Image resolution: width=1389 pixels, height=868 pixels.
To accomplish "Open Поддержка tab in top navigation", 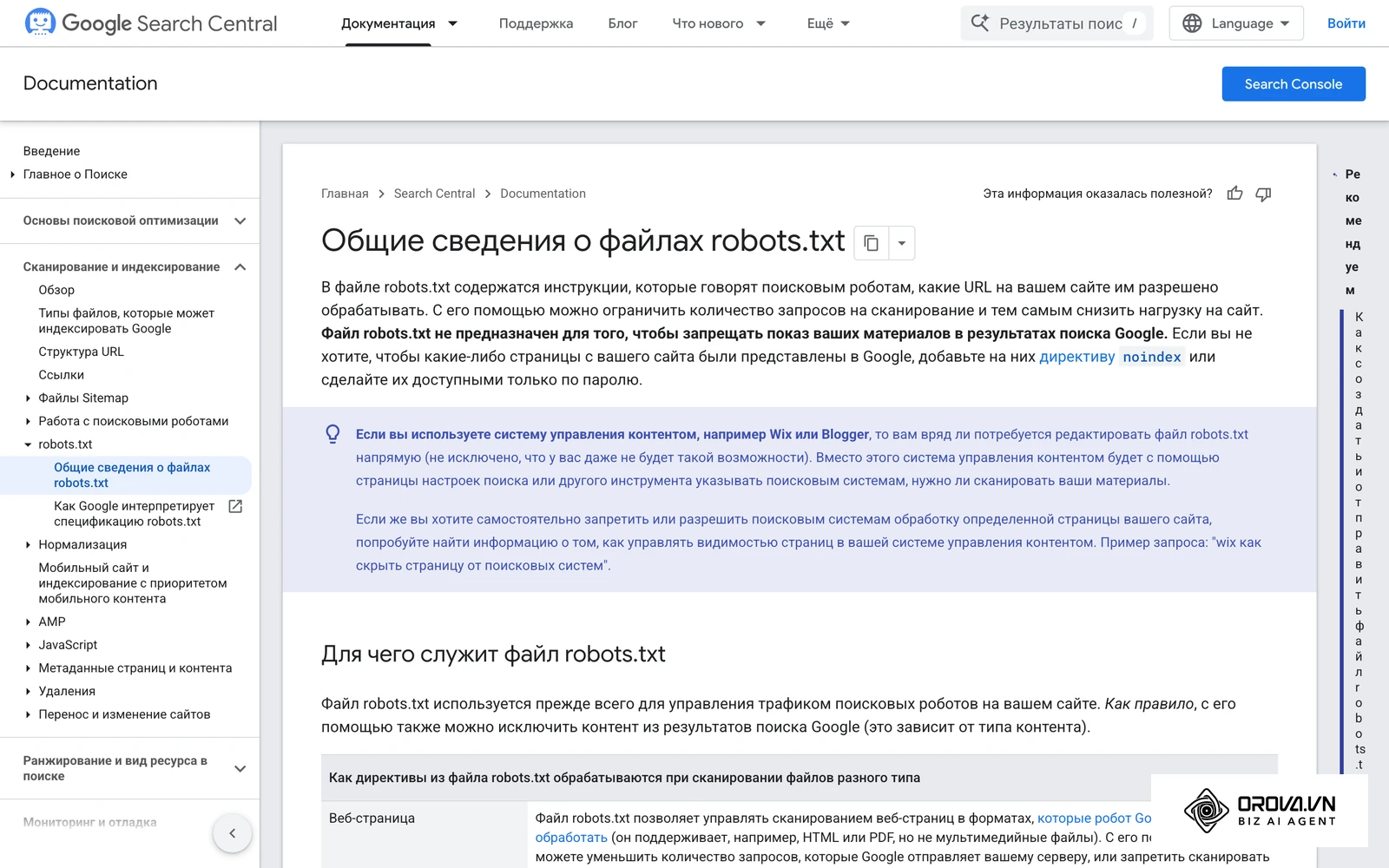I will 536,23.
